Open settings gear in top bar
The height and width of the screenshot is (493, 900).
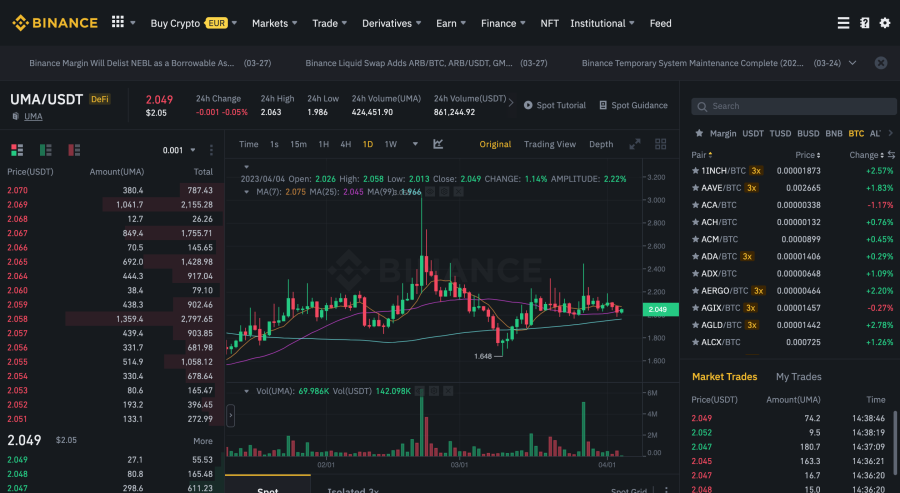[885, 23]
